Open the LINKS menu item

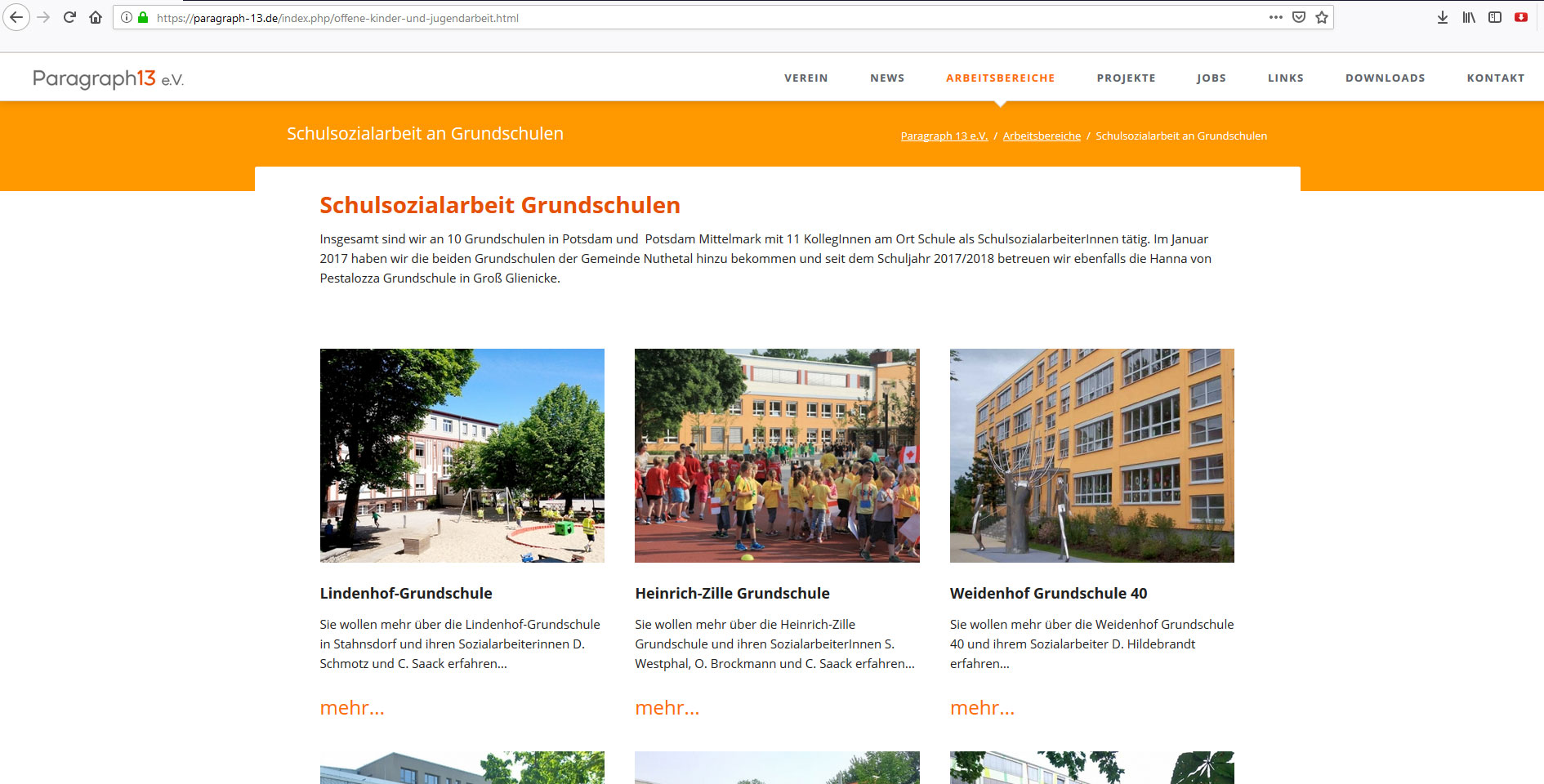click(1286, 78)
